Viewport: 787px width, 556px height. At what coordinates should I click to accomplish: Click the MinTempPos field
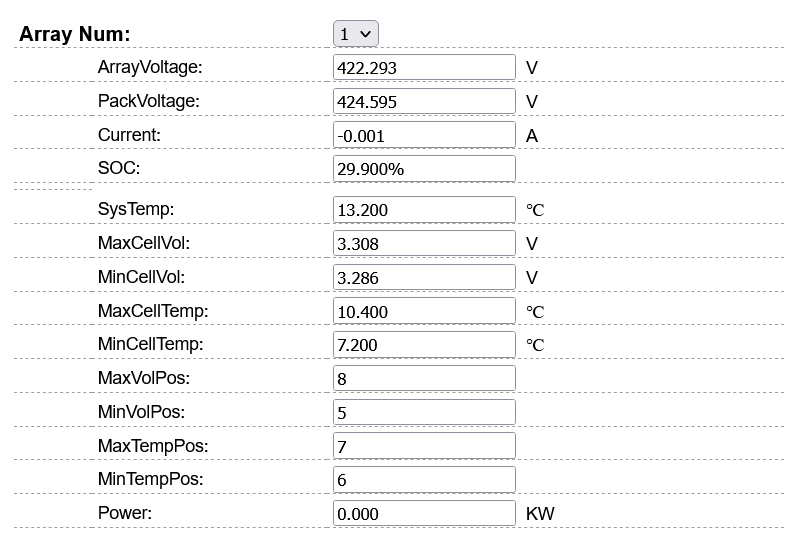point(424,480)
